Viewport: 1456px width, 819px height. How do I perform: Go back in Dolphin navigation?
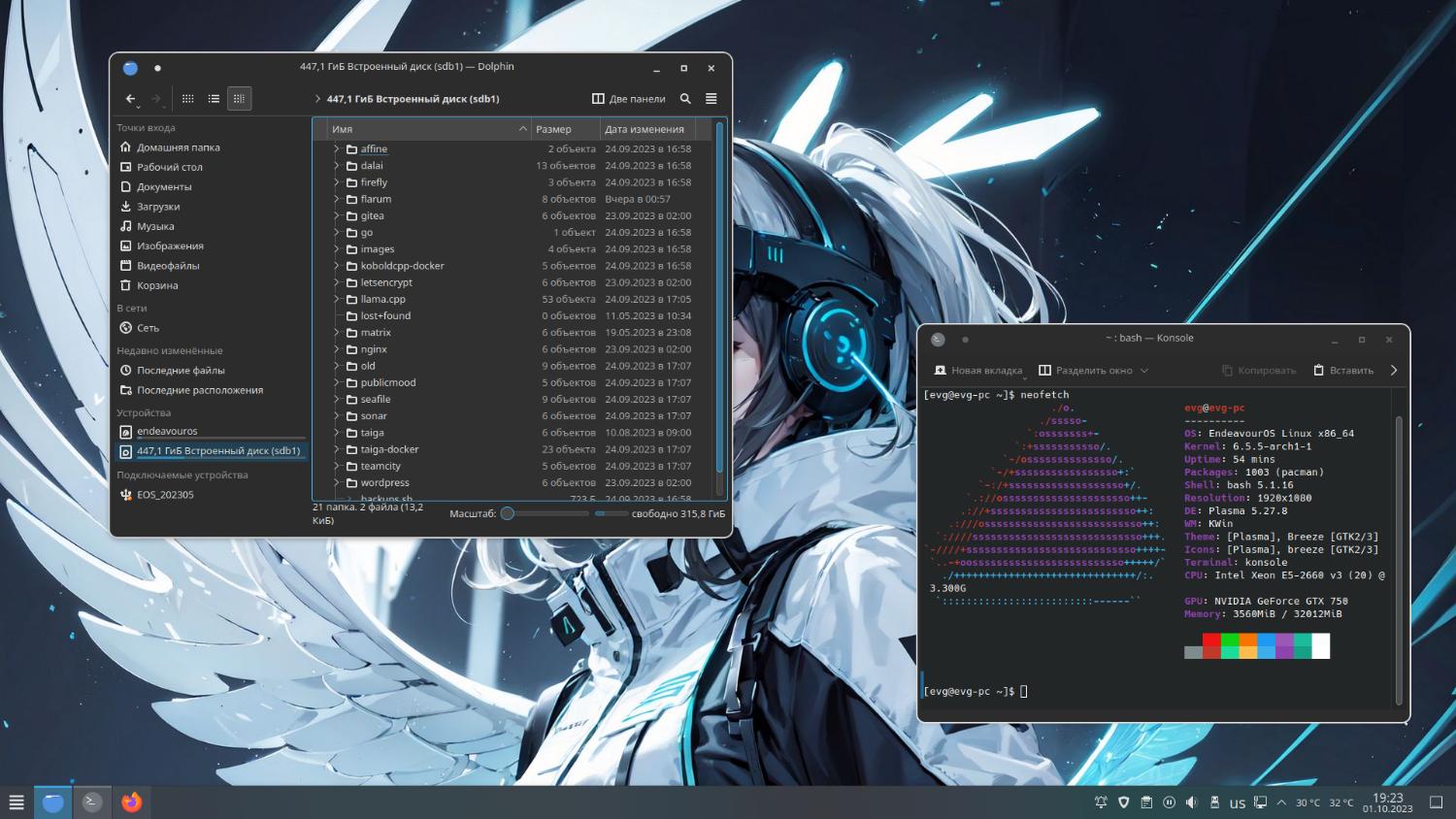(x=130, y=98)
